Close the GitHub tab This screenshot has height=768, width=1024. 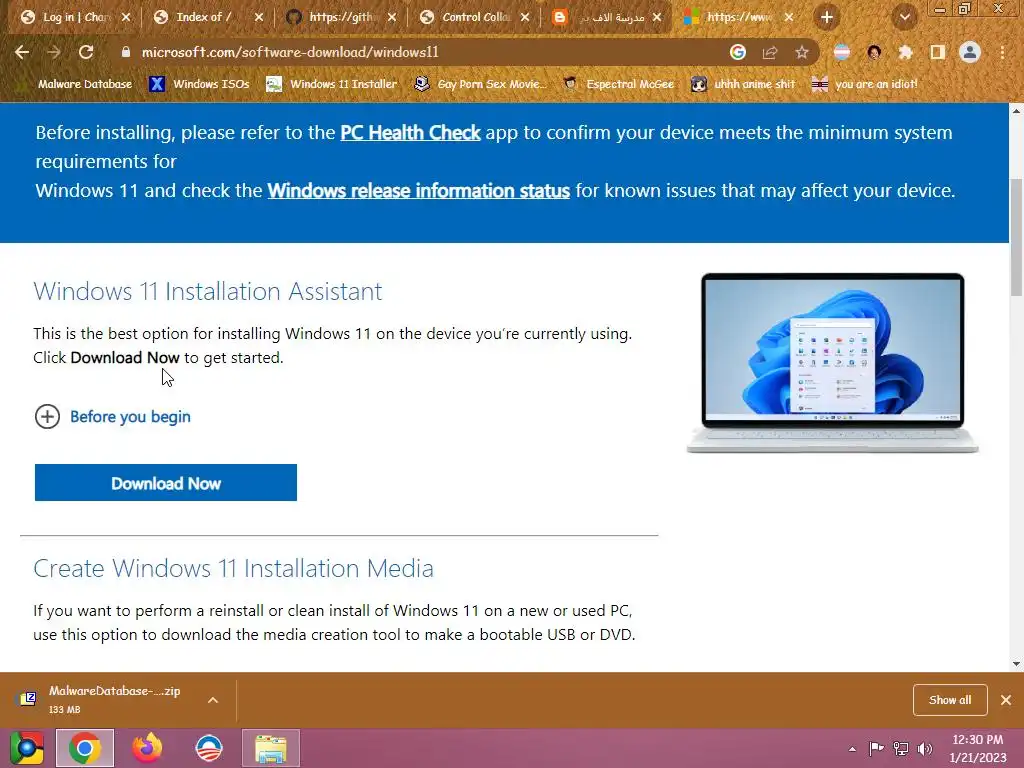[x=392, y=17]
